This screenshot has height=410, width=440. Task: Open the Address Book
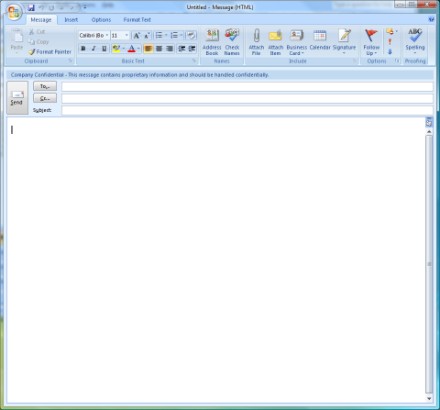(x=212, y=42)
